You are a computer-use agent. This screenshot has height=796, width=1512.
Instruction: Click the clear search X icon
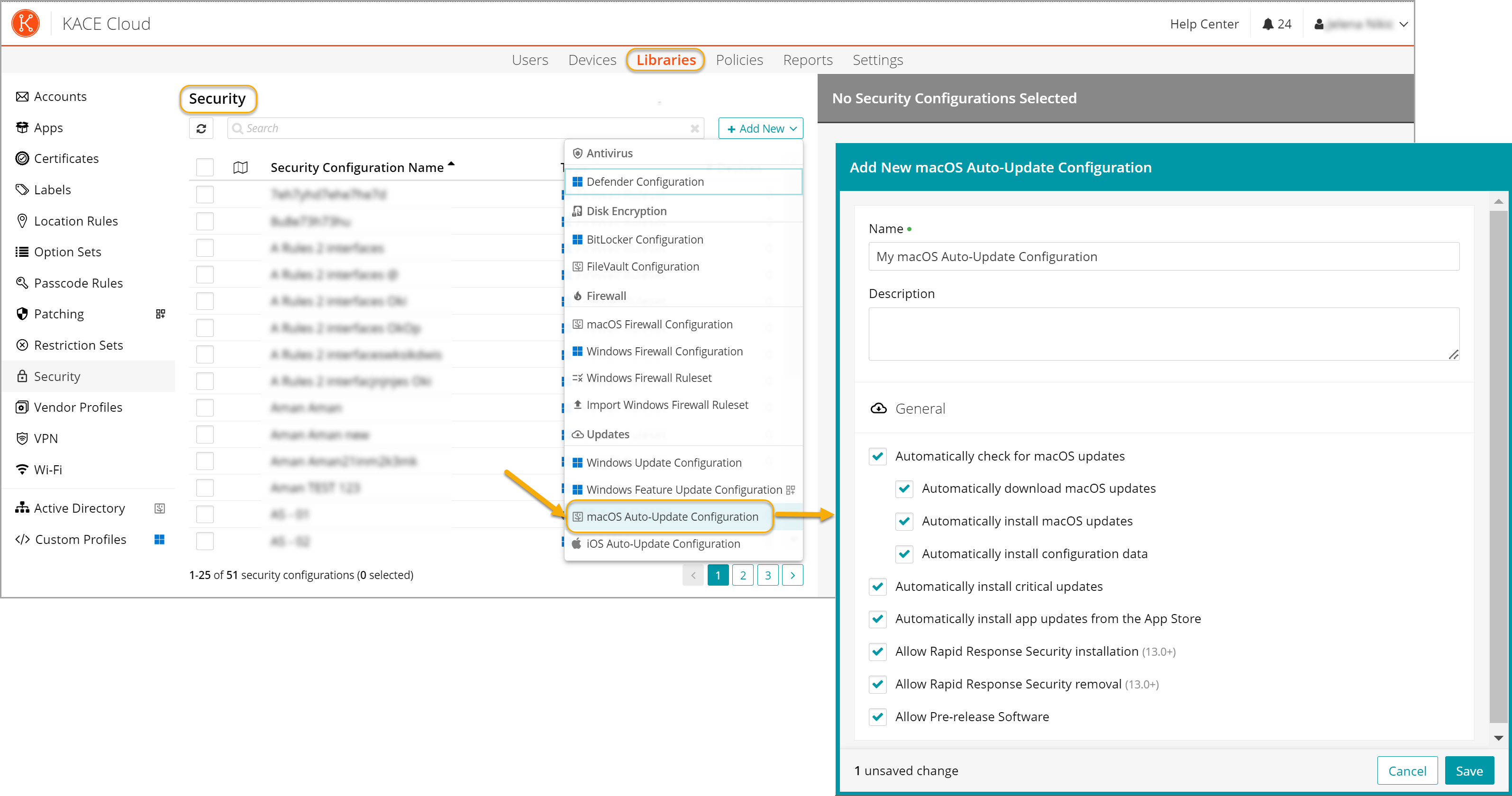tap(694, 128)
